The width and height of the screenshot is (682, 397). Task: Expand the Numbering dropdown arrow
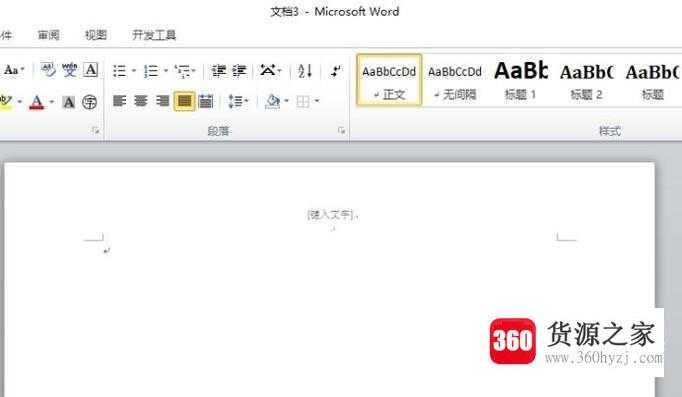click(166, 70)
